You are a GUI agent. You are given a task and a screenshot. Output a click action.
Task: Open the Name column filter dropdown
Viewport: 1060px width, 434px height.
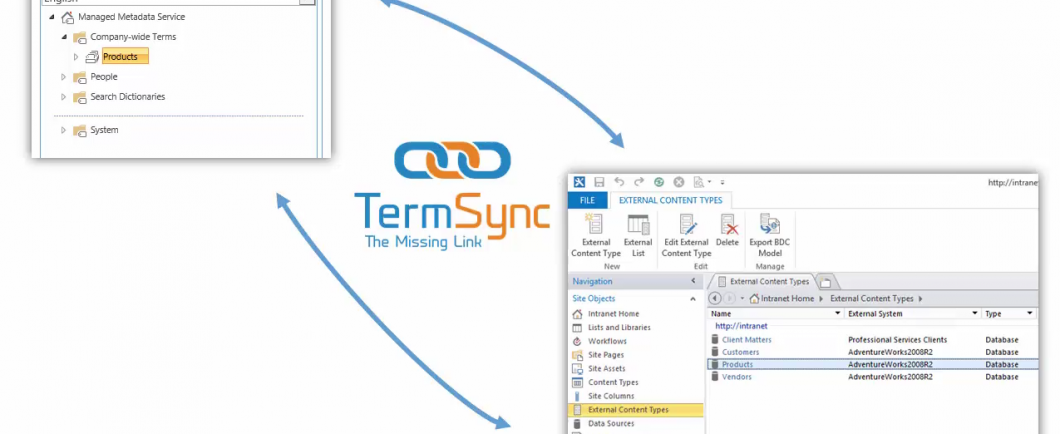[838, 314]
